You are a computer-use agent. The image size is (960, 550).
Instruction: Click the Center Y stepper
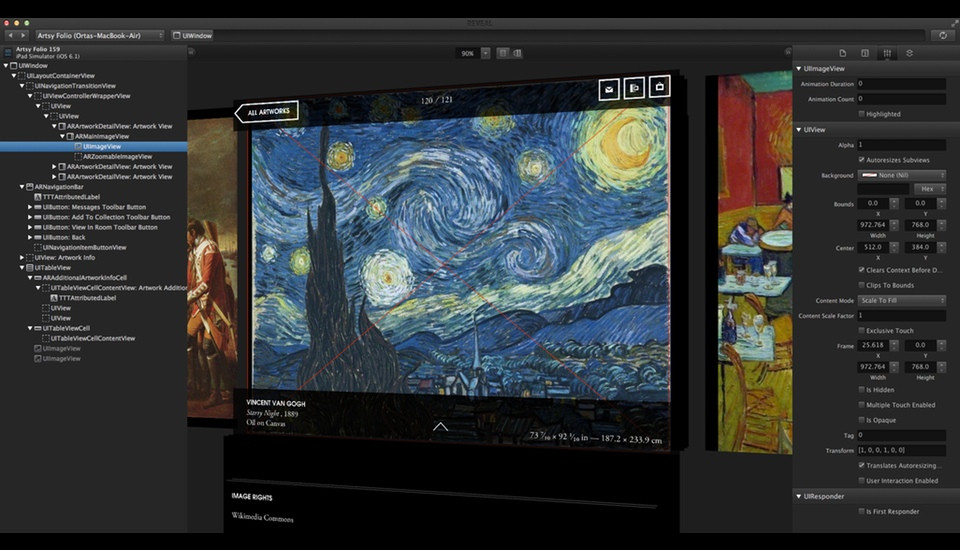(942, 247)
